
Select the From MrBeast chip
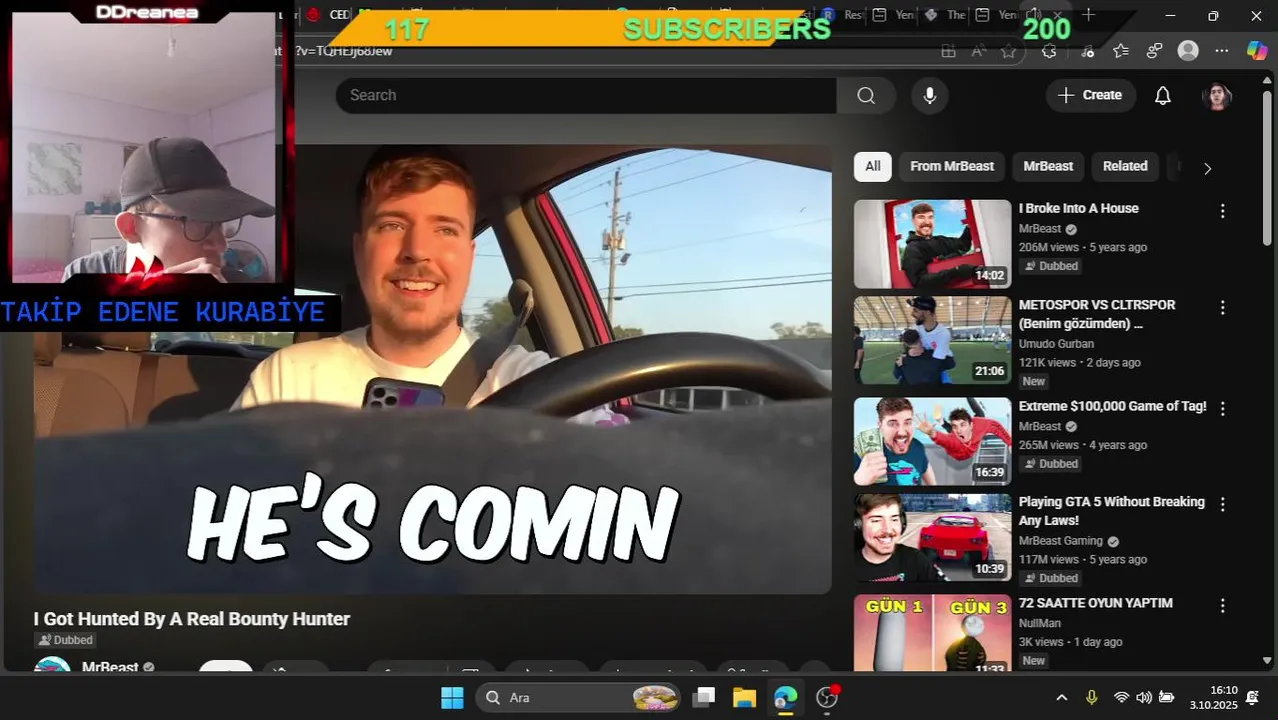(x=952, y=166)
